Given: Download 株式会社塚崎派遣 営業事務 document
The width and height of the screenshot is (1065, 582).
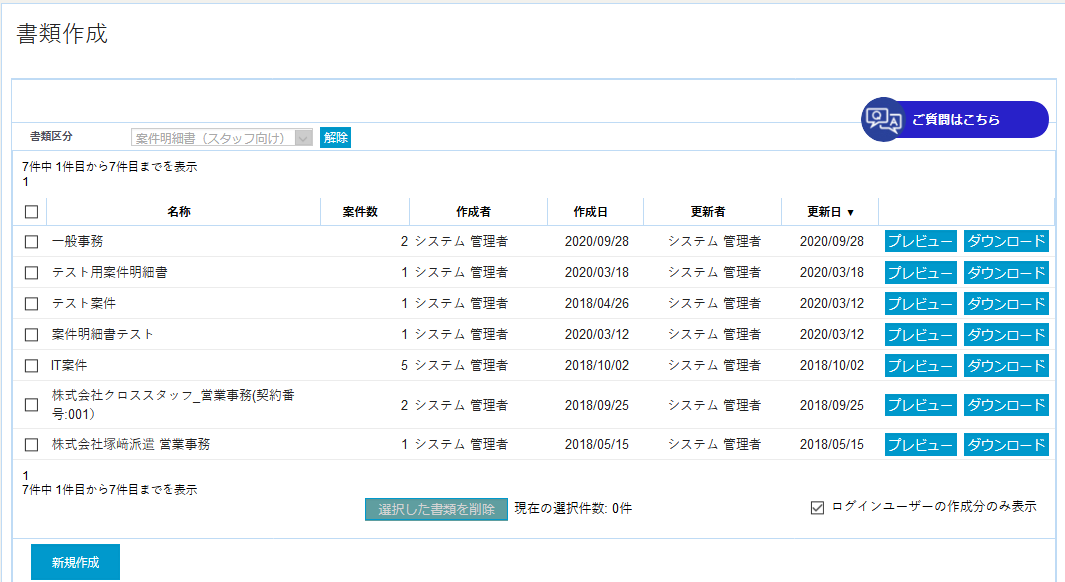Looking at the screenshot, I should coord(1006,444).
